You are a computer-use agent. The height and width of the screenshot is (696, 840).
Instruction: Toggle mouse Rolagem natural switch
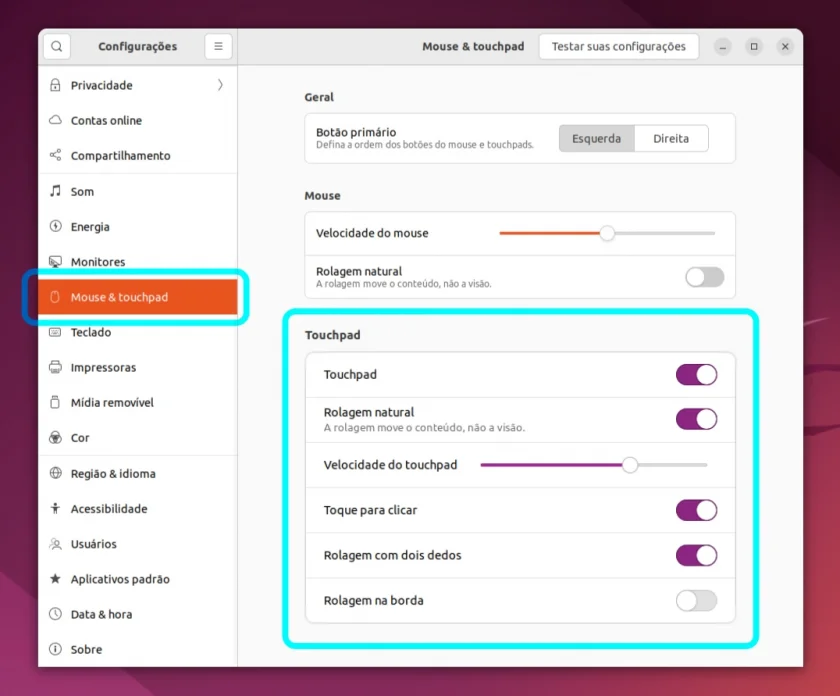pyautogui.click(x=704, y=277)
